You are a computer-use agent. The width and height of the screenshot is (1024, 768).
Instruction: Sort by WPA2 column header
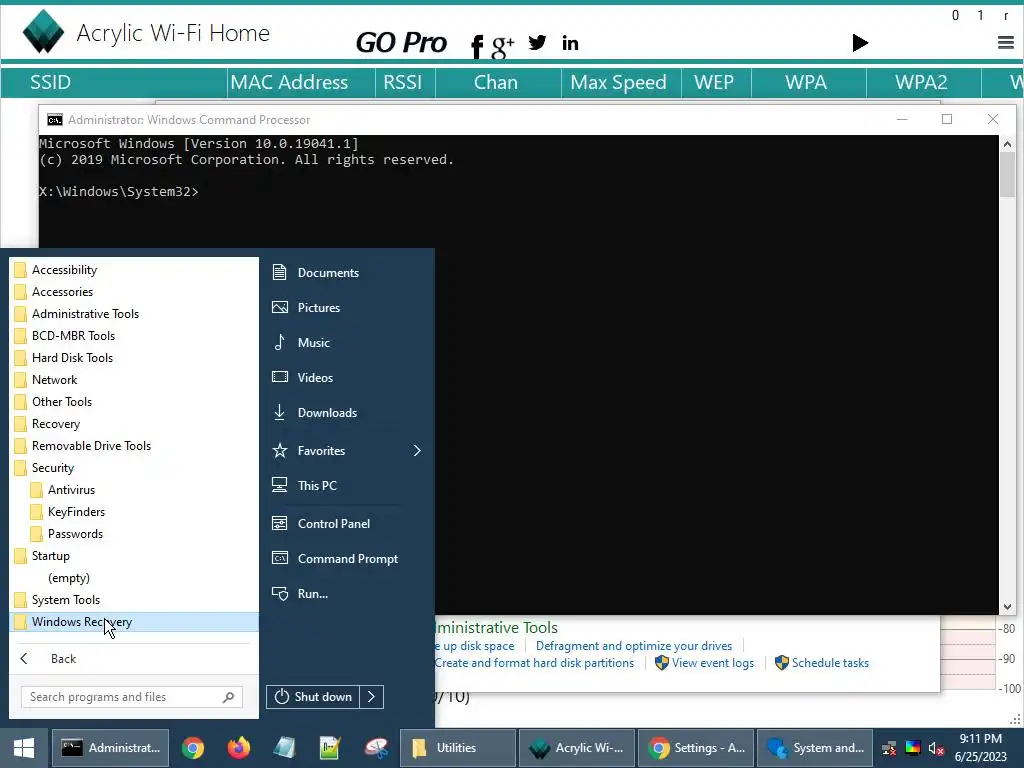pyautogui.click(x=921, y=82)
